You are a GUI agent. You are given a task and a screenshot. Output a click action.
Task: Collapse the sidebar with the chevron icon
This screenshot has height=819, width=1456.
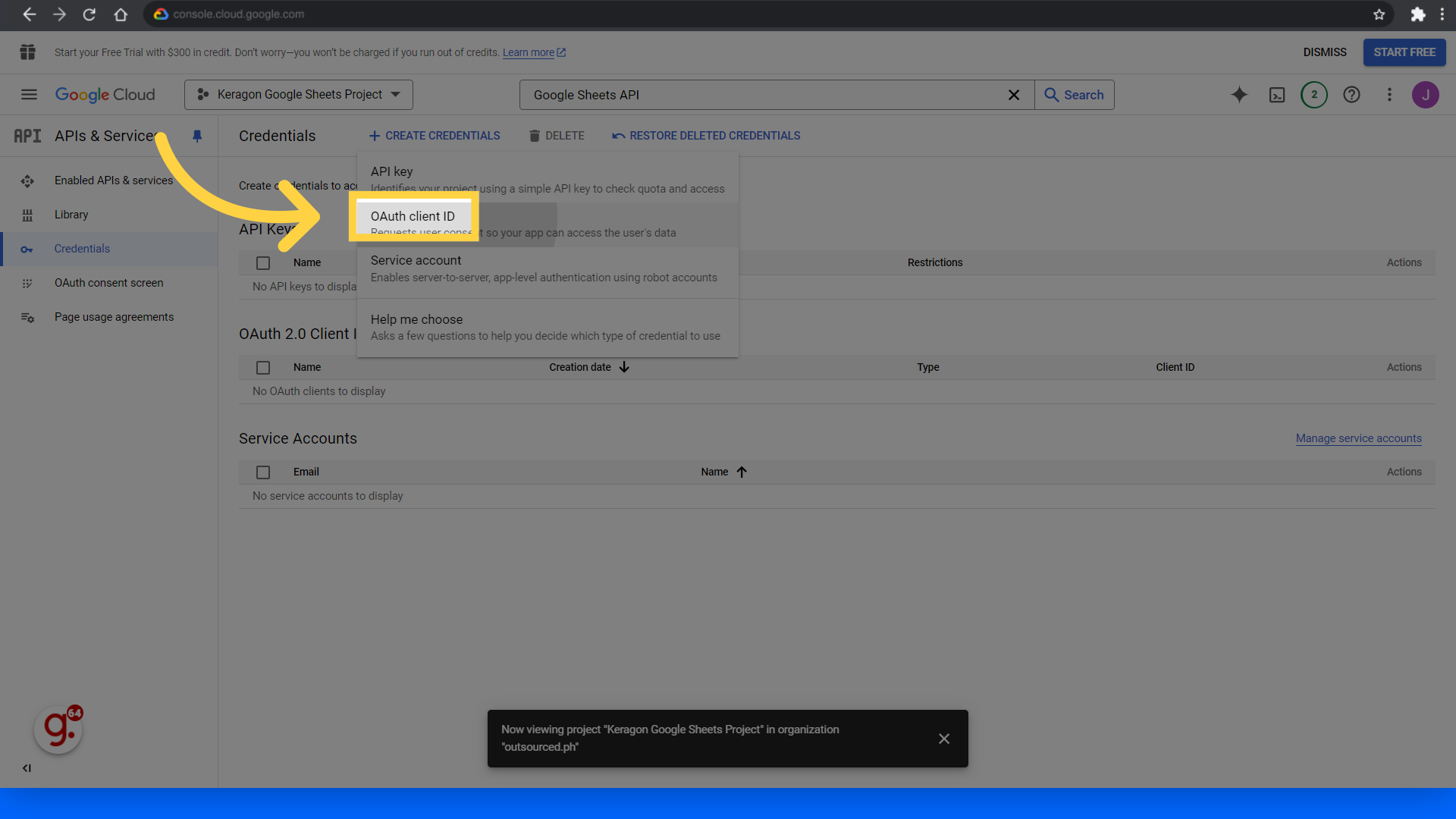[27, 768]
